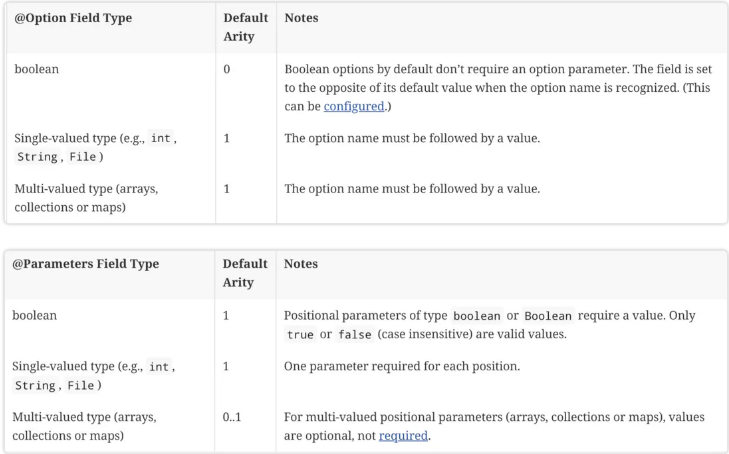Click the "Notes" header in the @Parameters table
The width and height of the screenshot is (729, 454).
(302, 265)
